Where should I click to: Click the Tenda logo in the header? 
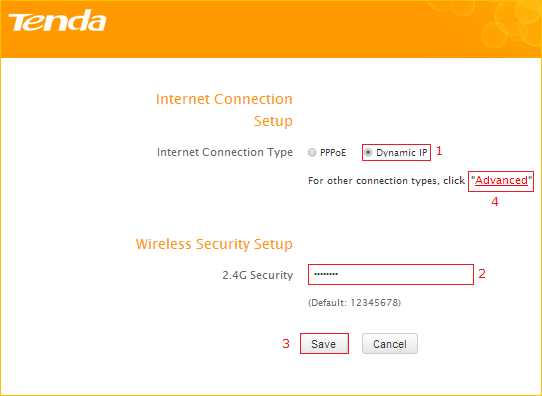pos(57,21)
